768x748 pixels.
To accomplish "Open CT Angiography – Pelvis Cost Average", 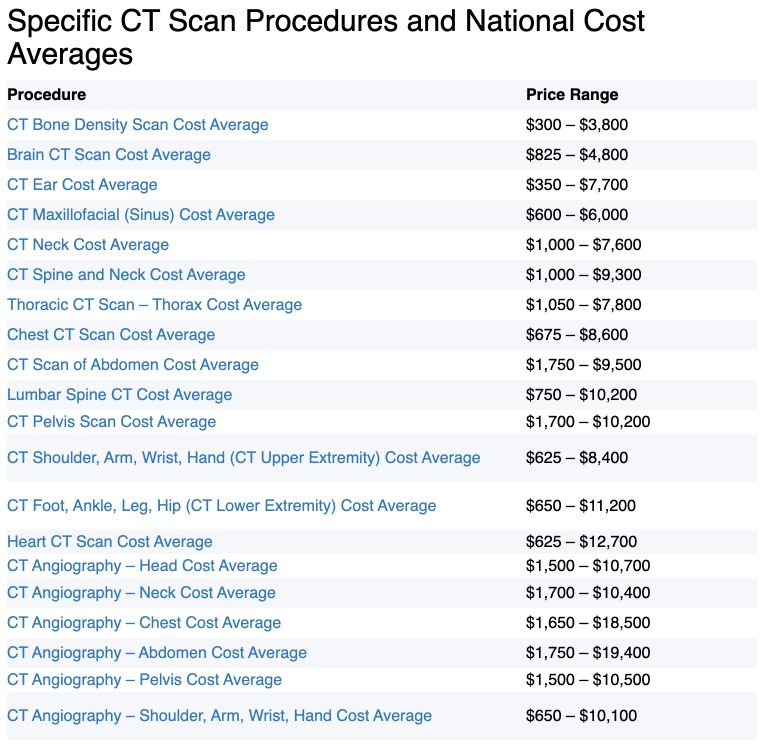I will 144,680.
